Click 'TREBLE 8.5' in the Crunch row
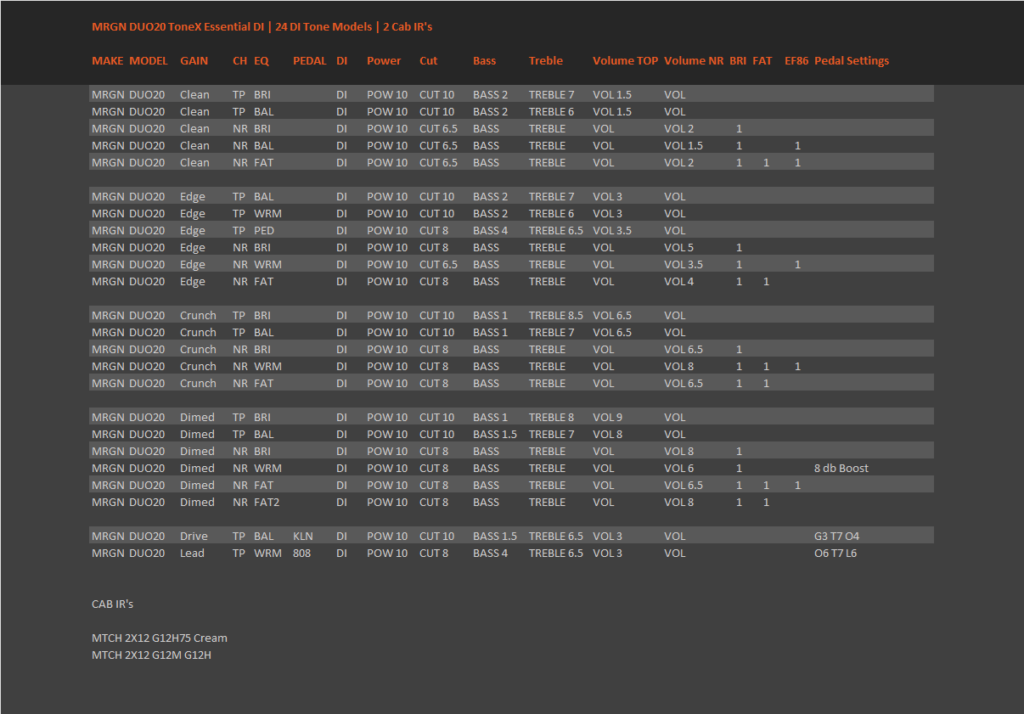The width and height of the screenshot is (1024, 714). 556,316
